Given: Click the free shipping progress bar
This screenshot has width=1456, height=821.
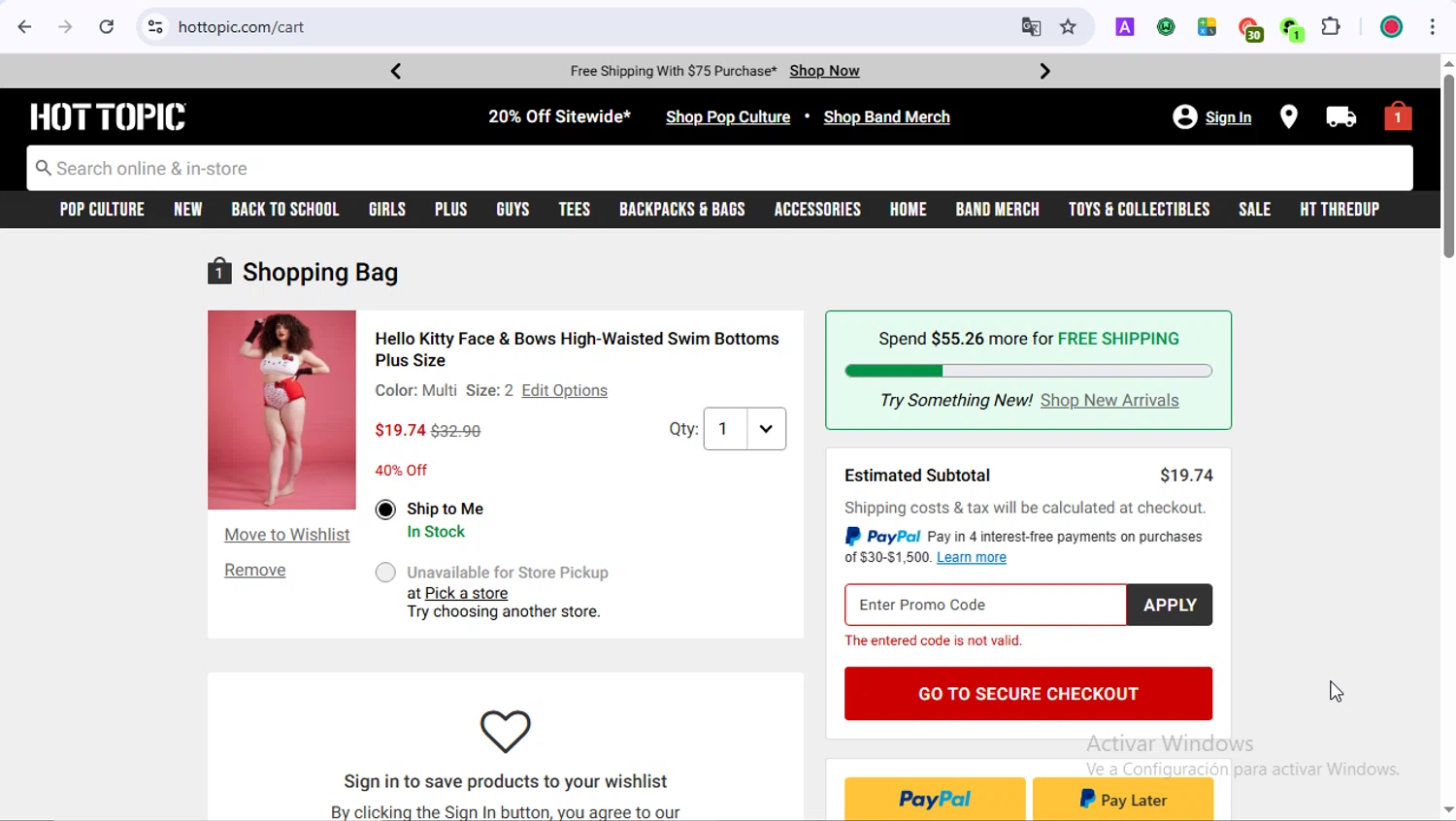Looking at the screenshot, I should click(x=1028, y=371).
